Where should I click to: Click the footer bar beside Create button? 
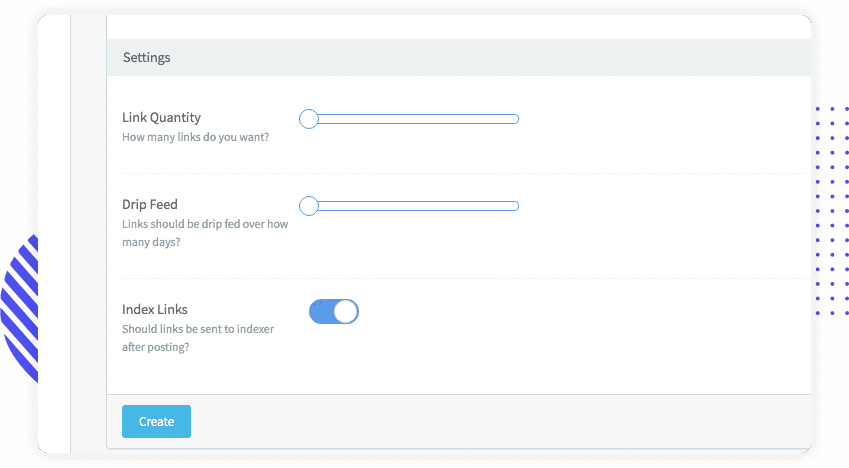(x=500, y=421)
